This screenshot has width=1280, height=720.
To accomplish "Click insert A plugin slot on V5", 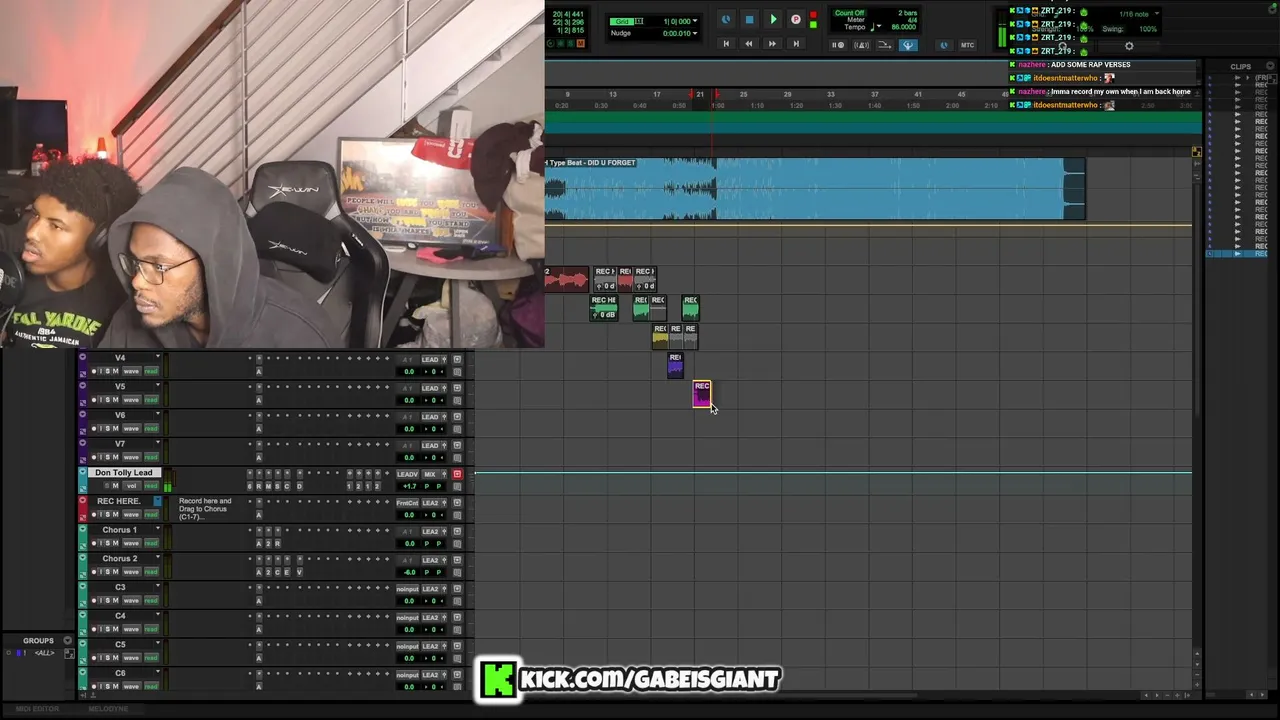I will 258,400.
